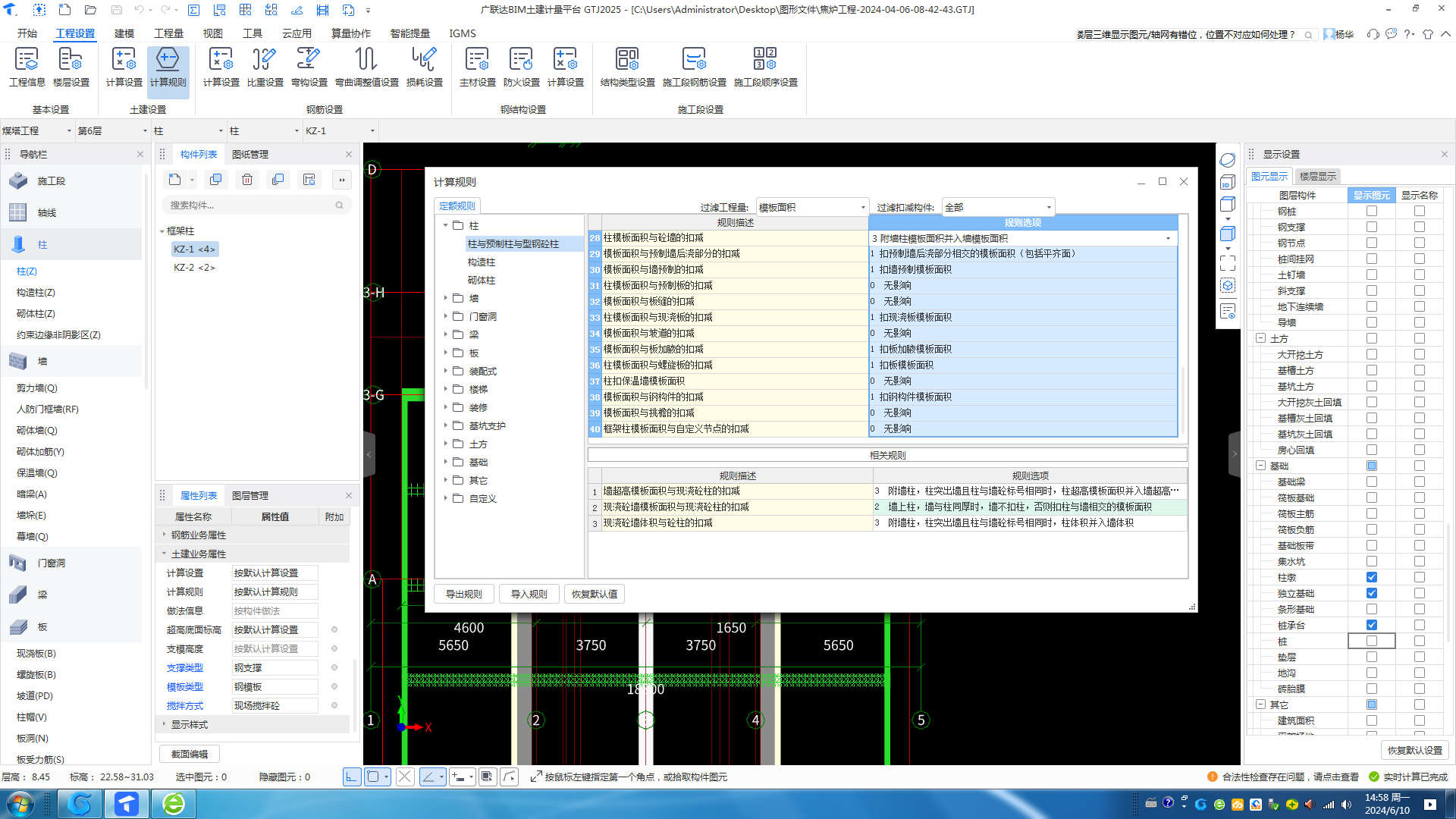Toggle 钢柱 显示图元 checkbox
The height and width of the screenshot is (819, 1456).
click(x=1372, y=212)
